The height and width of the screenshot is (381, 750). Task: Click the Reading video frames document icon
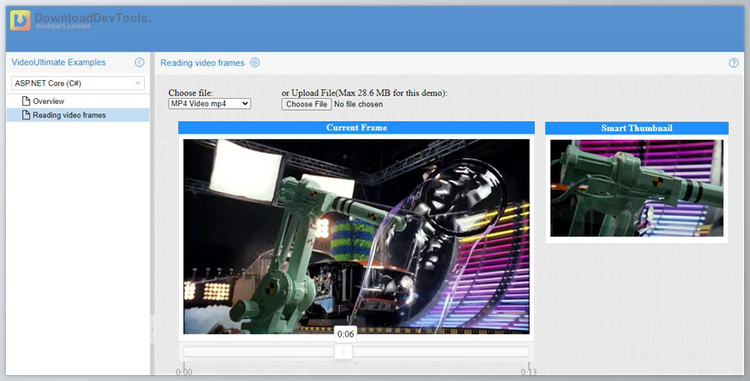click(26, 115)
